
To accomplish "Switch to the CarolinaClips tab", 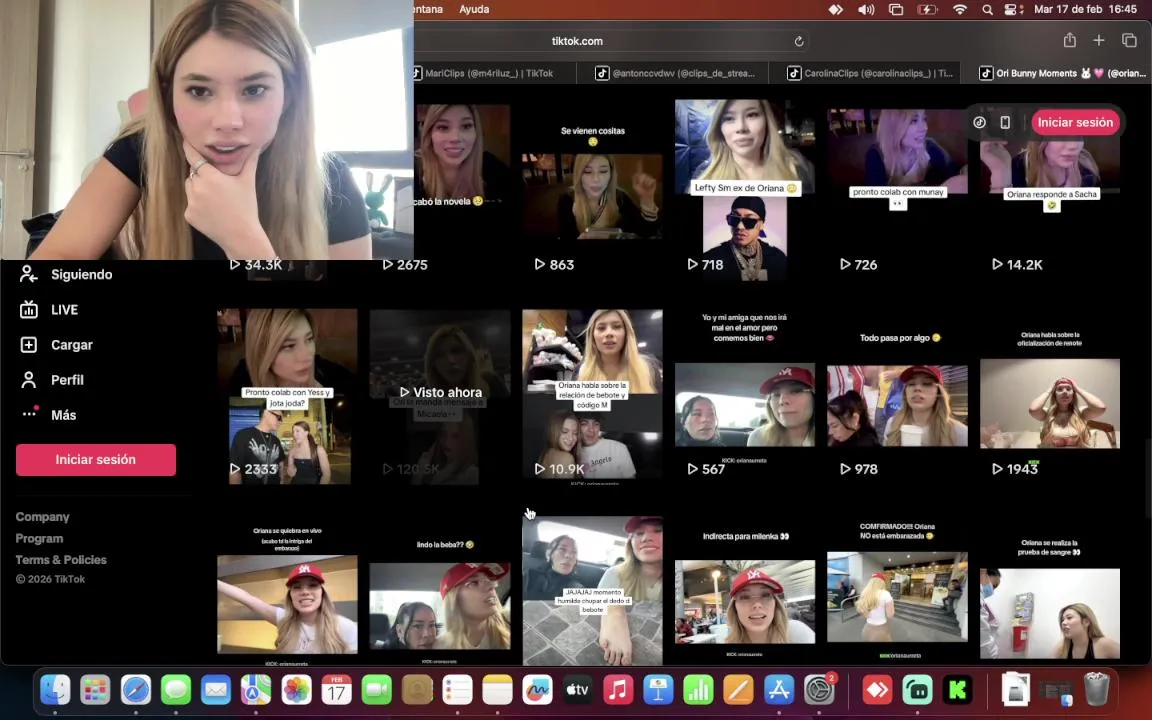I will (x=869, y=73).
